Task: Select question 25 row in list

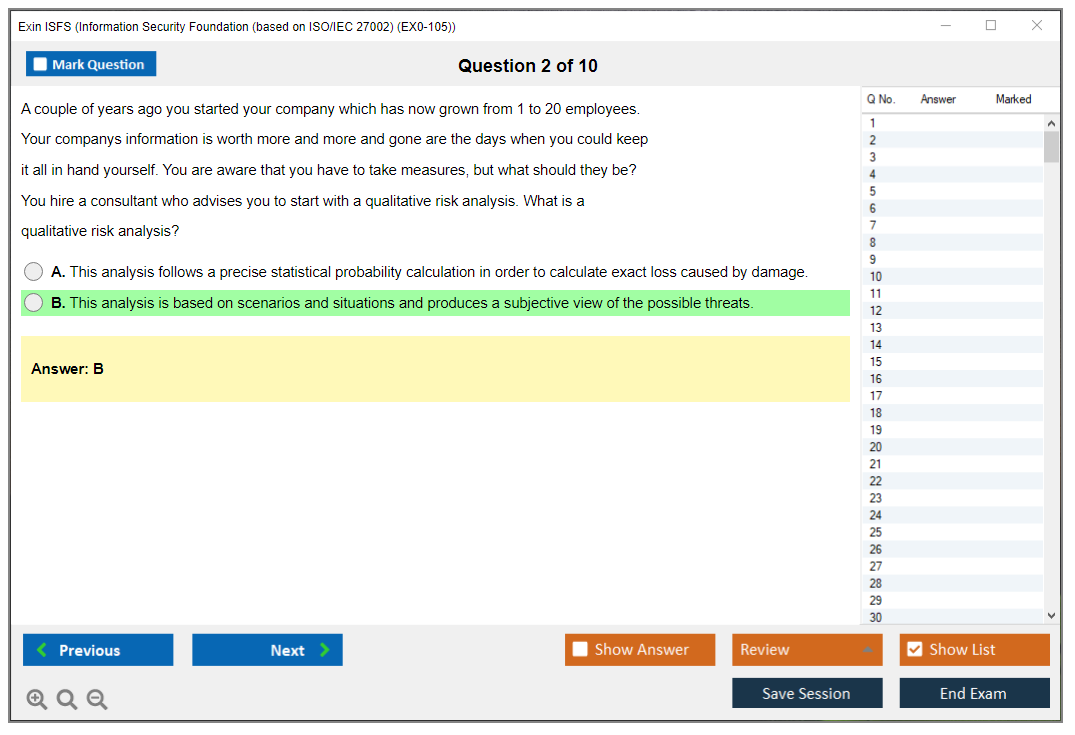Action: tap(876, 532)
